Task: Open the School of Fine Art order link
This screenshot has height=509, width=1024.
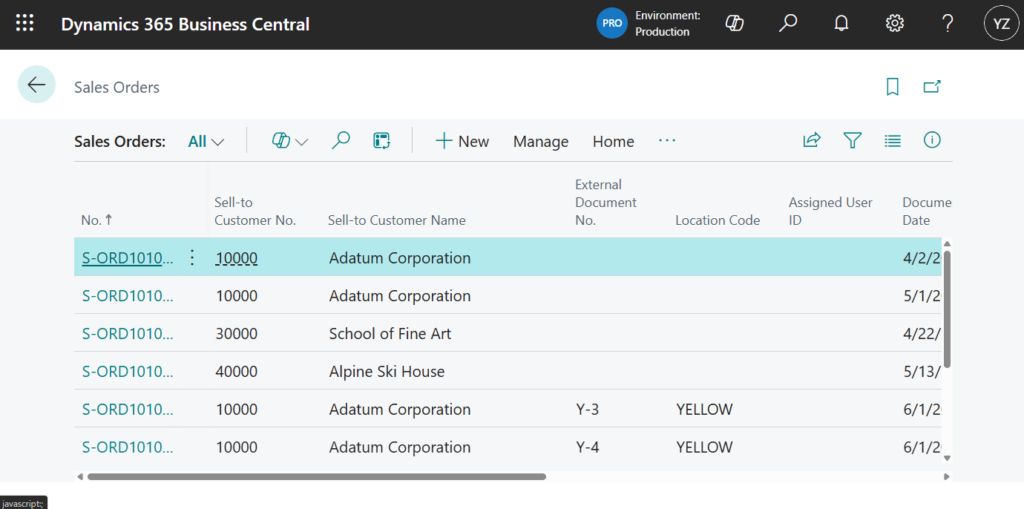Action: point(127,334)
